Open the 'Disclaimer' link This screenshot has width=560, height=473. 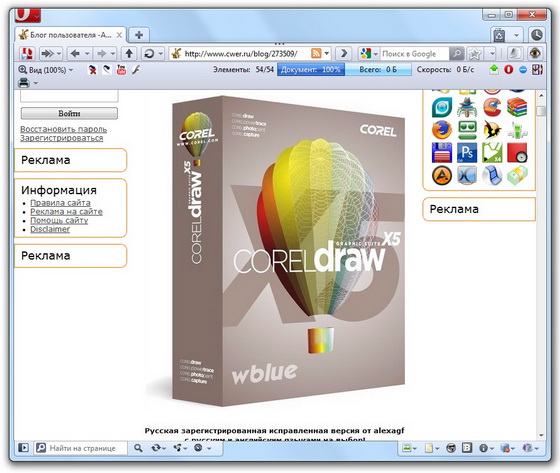click(50, 229)
